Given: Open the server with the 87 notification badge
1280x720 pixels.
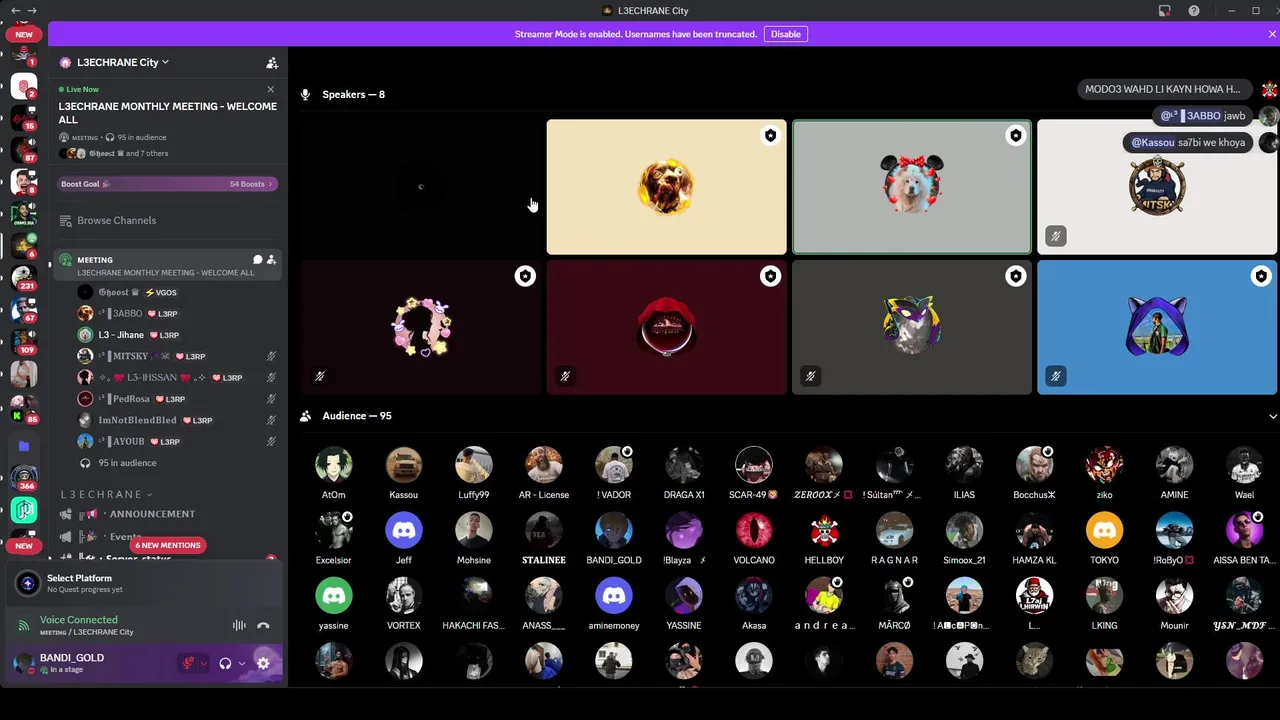Looking at the screenshot, I should tap(23, 150).
